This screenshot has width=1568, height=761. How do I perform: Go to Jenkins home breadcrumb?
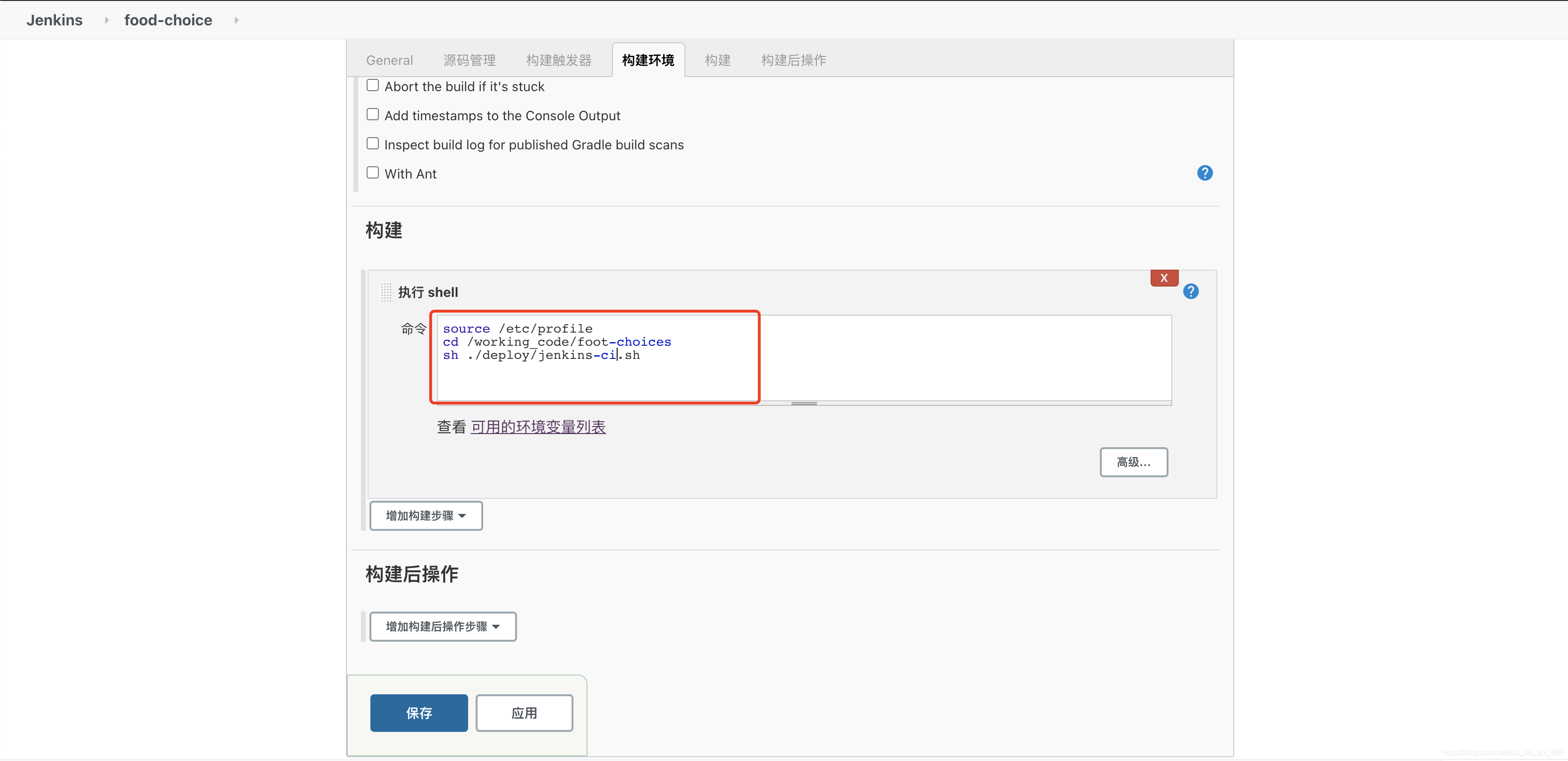[x=54, y=20]
